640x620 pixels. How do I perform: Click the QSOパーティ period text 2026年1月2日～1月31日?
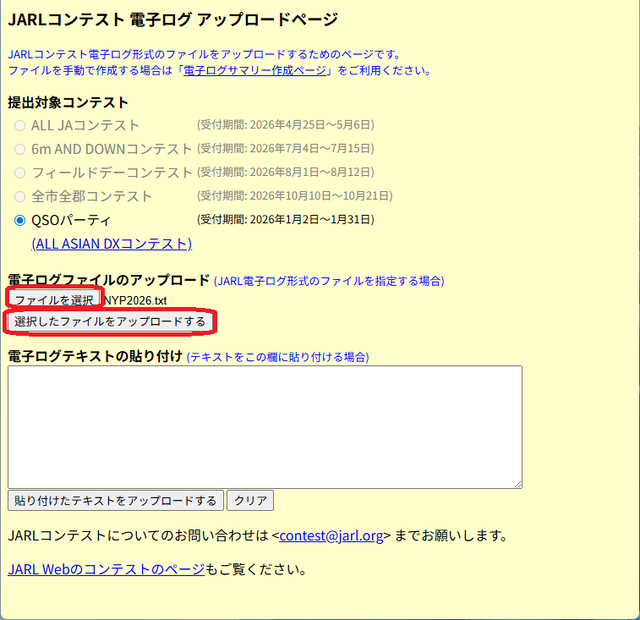[x=309, y=220]
